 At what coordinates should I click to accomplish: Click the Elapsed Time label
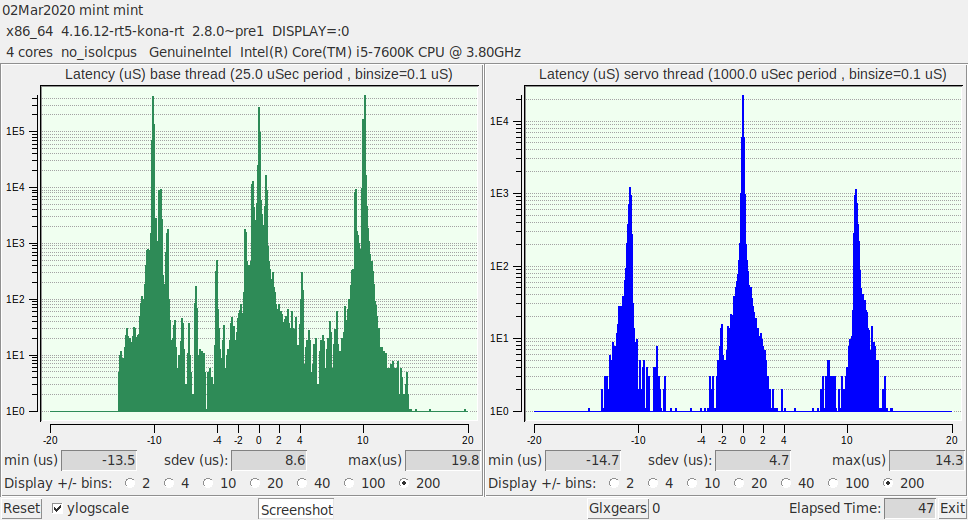pyautogui.click(x=835, y=508)
